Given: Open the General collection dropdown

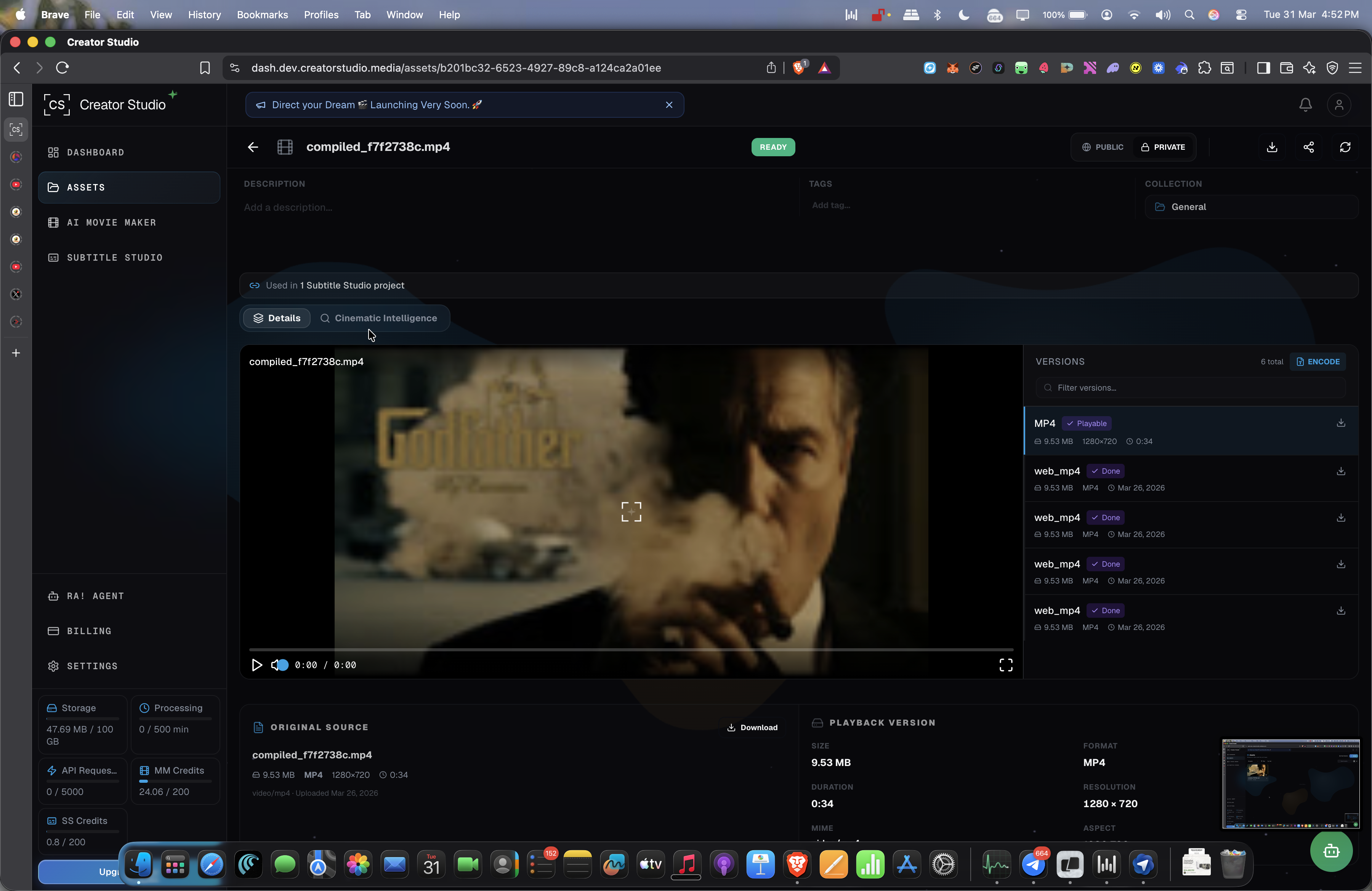Looking at the screenshot, I should pos(1251,207).
